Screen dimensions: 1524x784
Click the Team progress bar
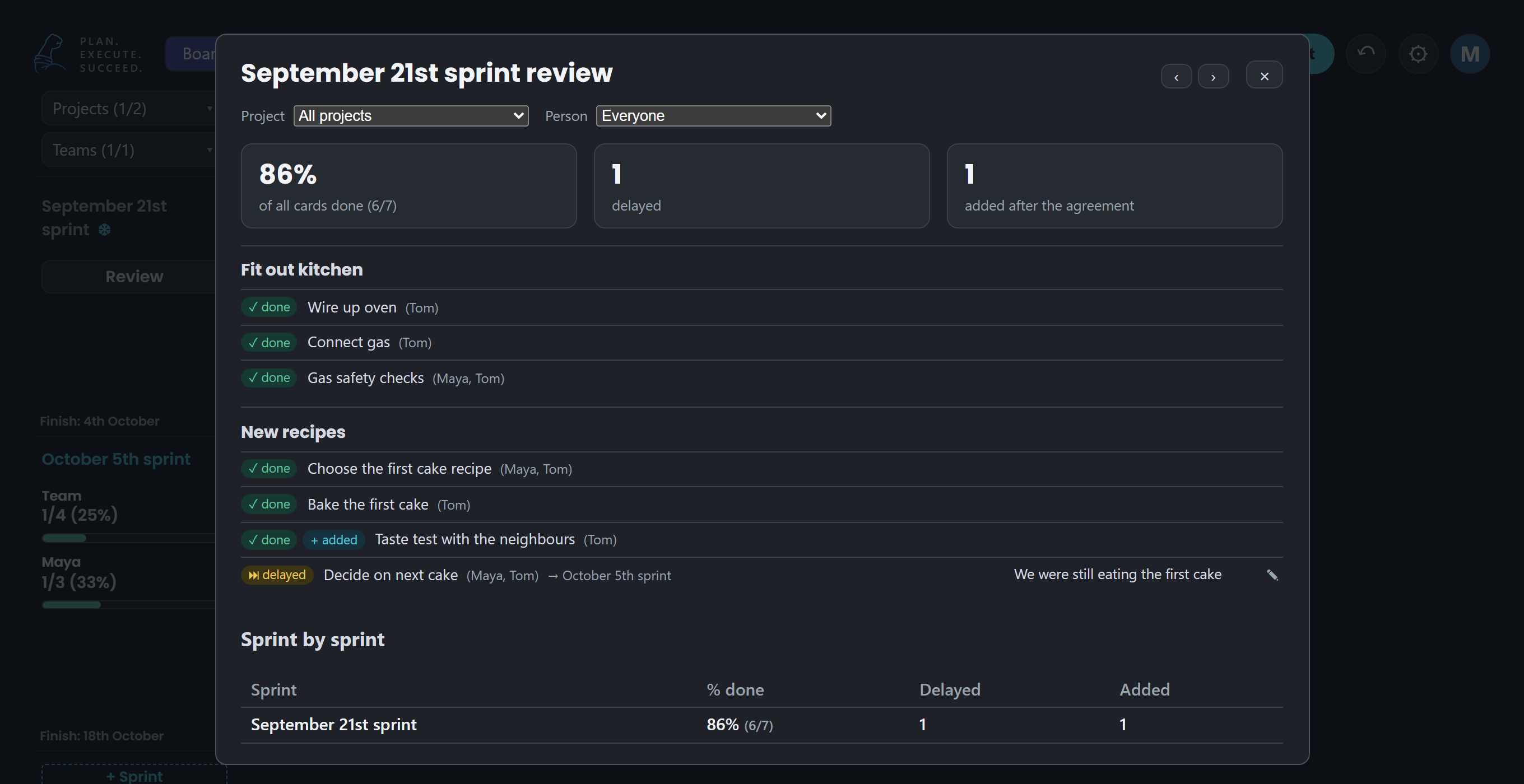coord(129,538)
